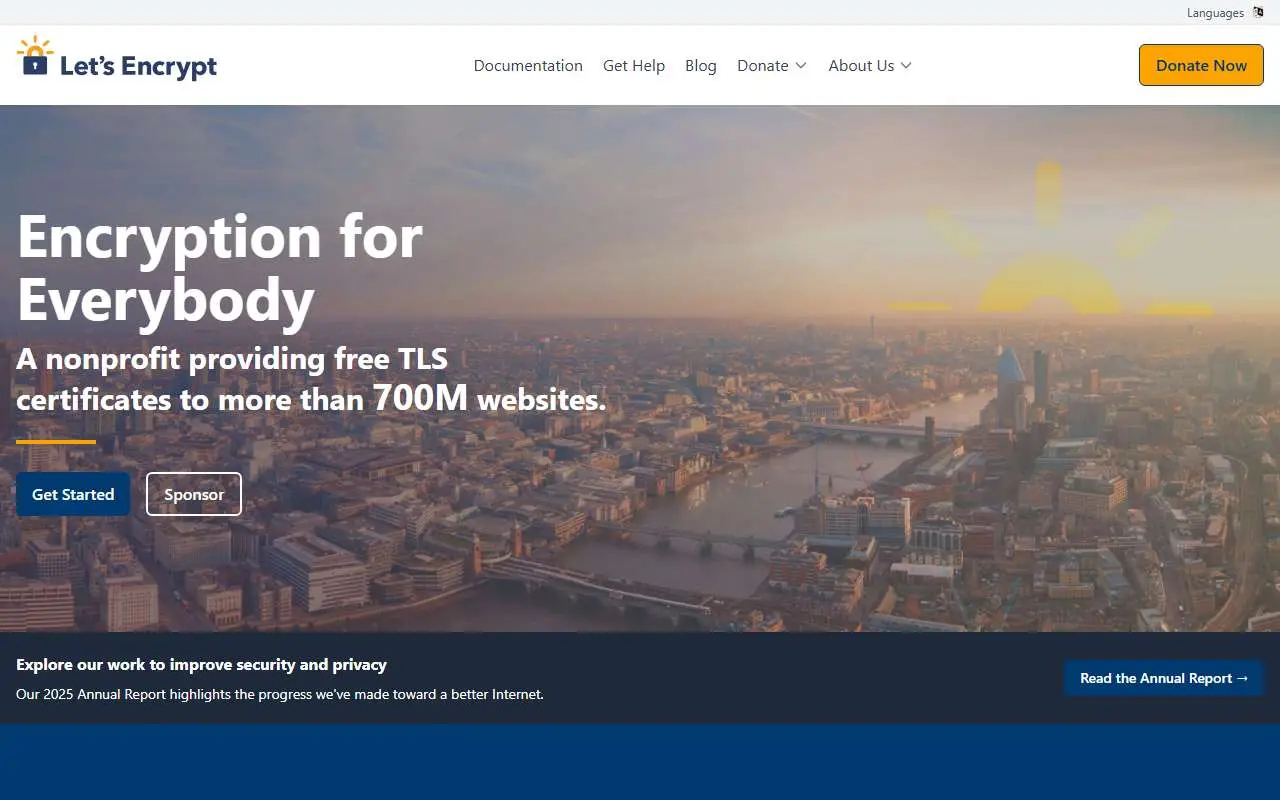Open Read the Annual Report link
This screenshot has width=1280, height=800.
1164,678
